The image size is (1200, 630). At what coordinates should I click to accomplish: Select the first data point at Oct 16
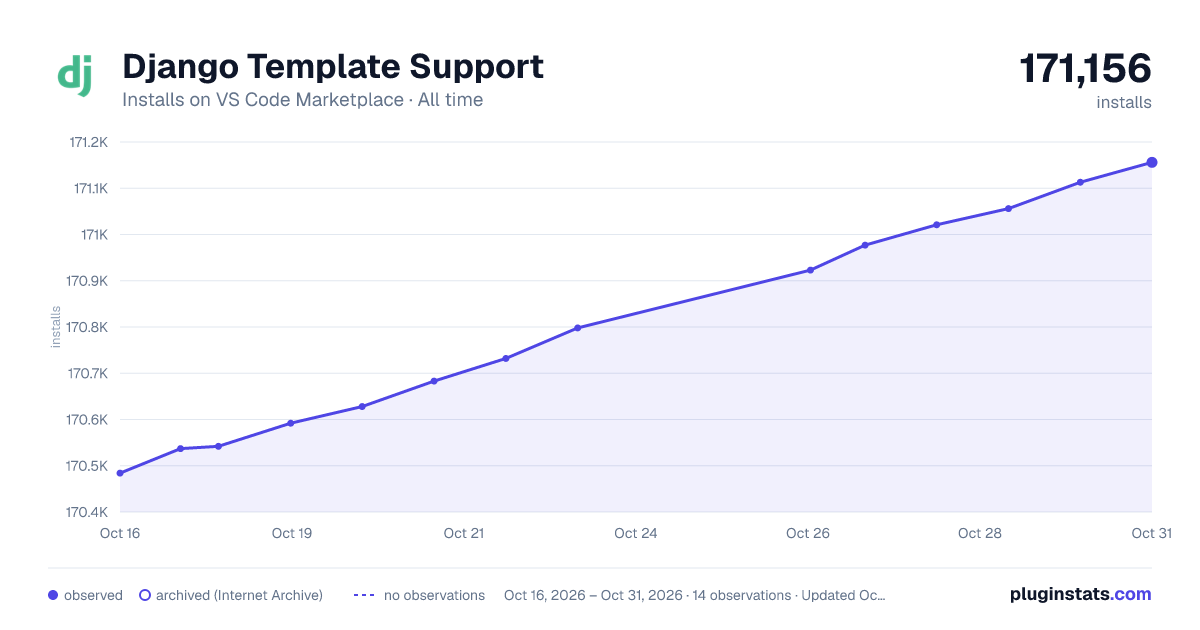point(120,473)
